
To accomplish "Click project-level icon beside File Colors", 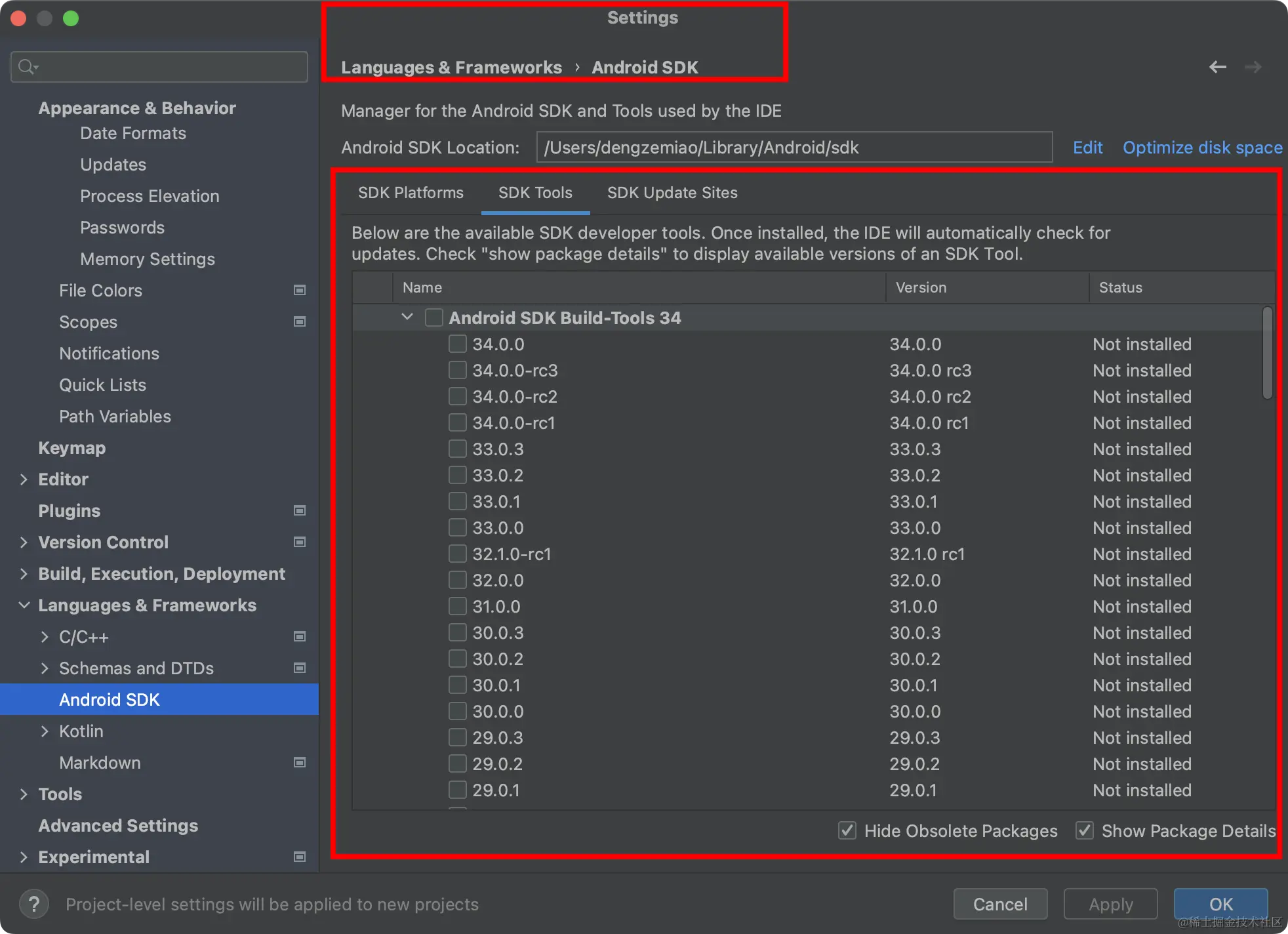I will click(300, 291).
